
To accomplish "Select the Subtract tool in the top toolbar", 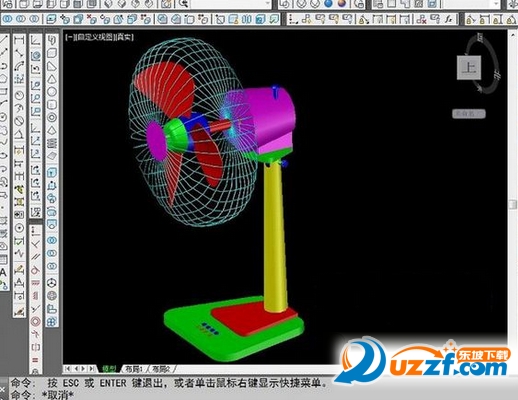I will (21, 19).
